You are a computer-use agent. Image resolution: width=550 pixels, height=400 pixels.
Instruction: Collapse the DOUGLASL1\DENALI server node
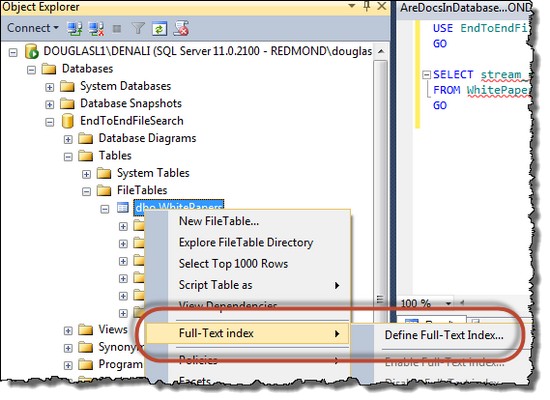[13, 53]
